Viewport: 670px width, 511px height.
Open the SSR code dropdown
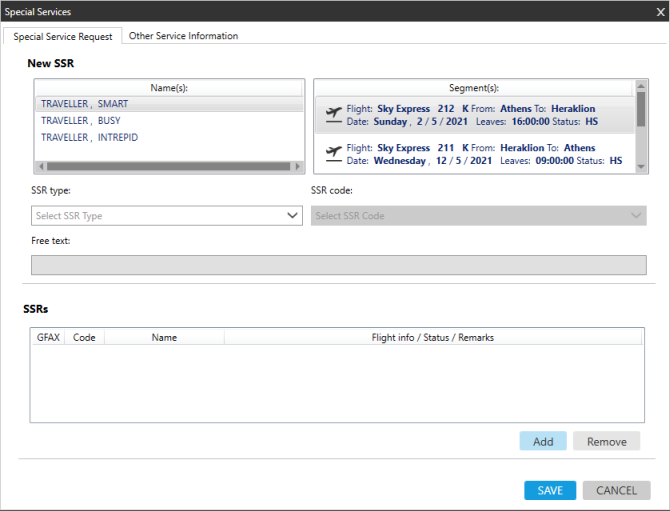[x=478, y=216]
